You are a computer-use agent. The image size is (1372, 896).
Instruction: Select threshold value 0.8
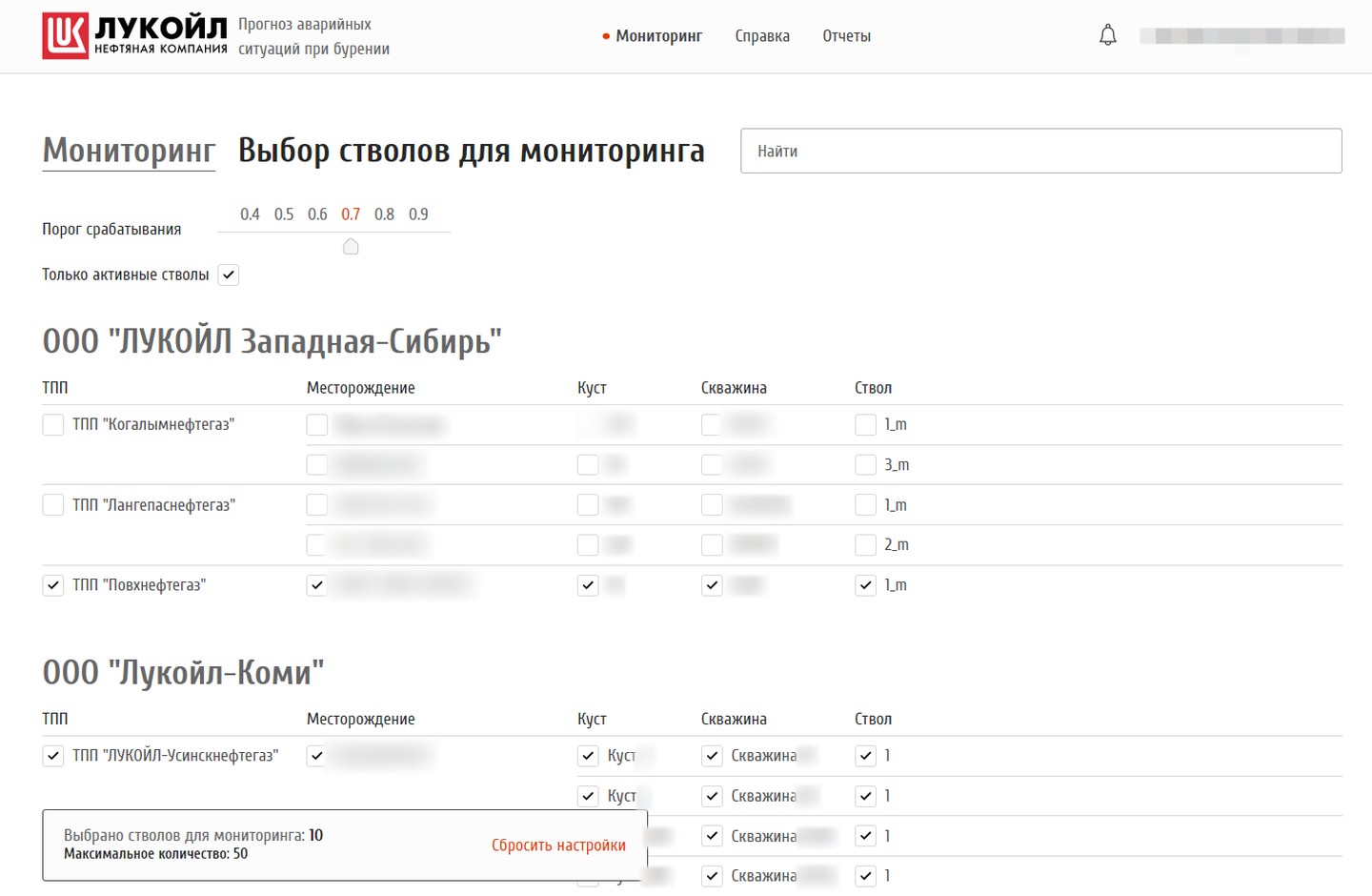pos(384,214)
